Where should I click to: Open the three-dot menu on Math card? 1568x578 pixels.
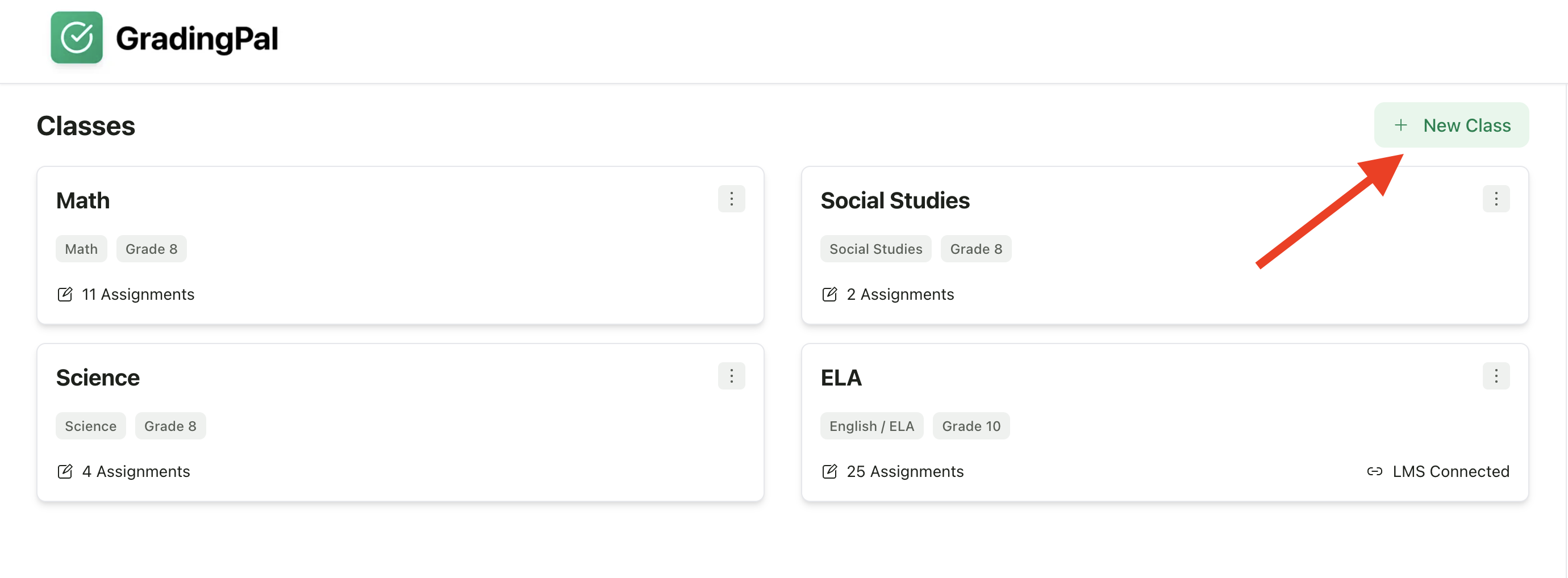pyautogui.click(x=732, y=199)
